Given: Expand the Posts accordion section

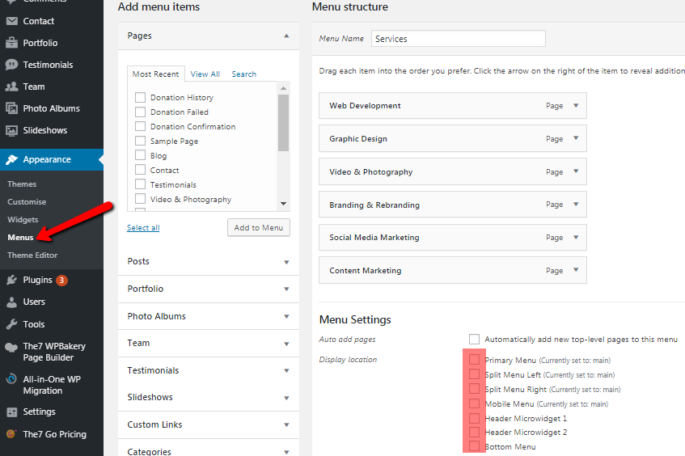Looking at the screenshot, I should [208, 261].
